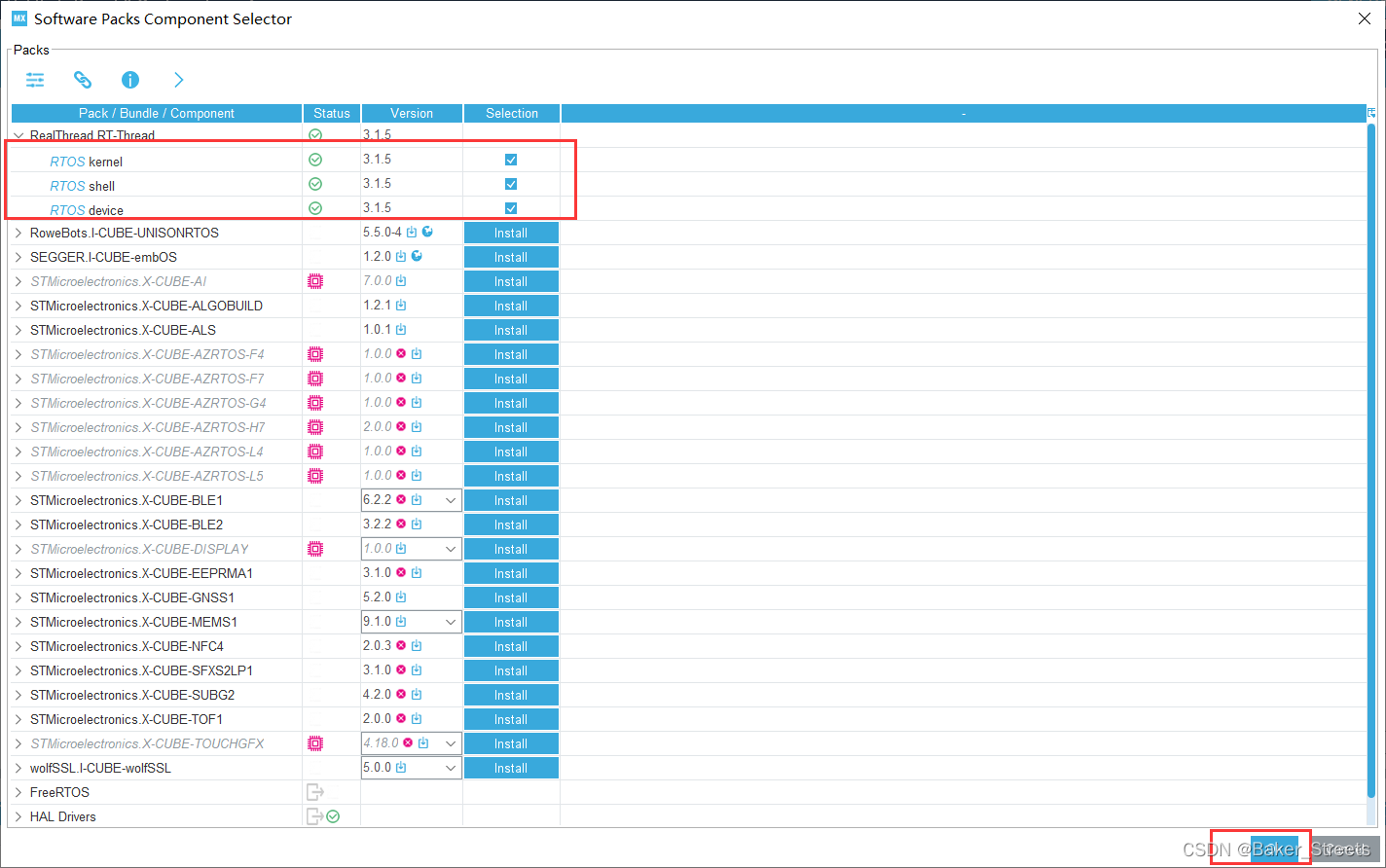This screenshot has width=1386, height=868.
Task: Click the pink chip icon for X-CUBE-AZRTOS-H7
Action: click(x=315, y=427)
